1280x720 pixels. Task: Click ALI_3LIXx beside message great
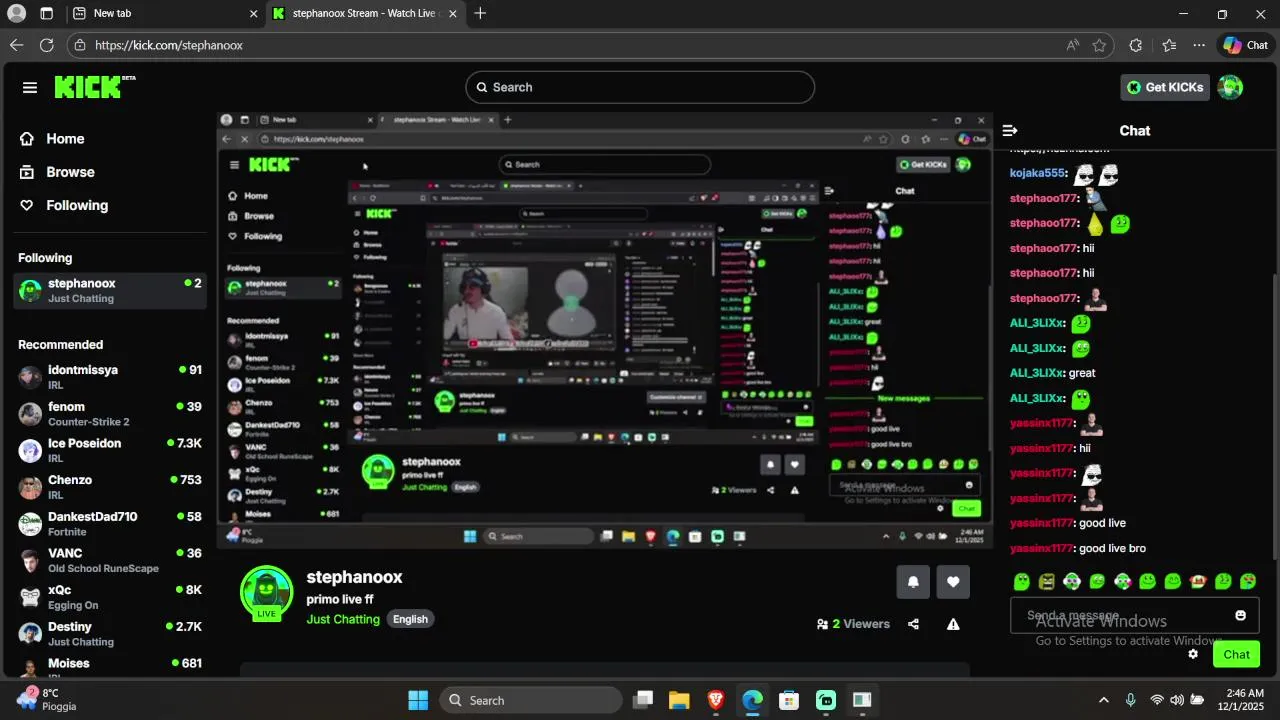(1037, 373)
